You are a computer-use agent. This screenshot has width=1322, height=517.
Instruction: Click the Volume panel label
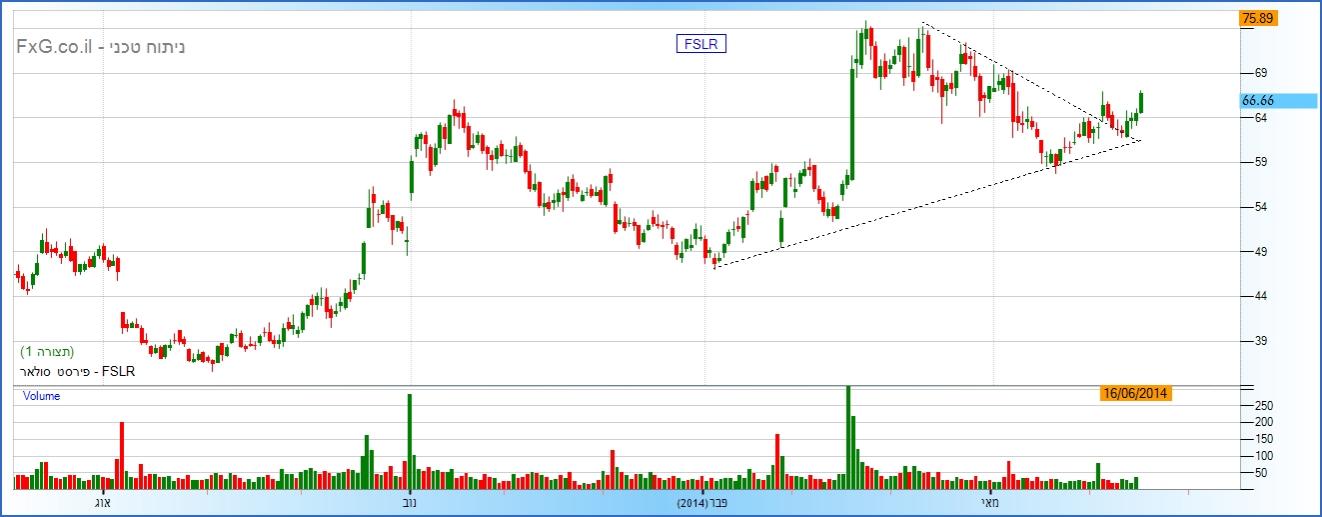[42, 396]
